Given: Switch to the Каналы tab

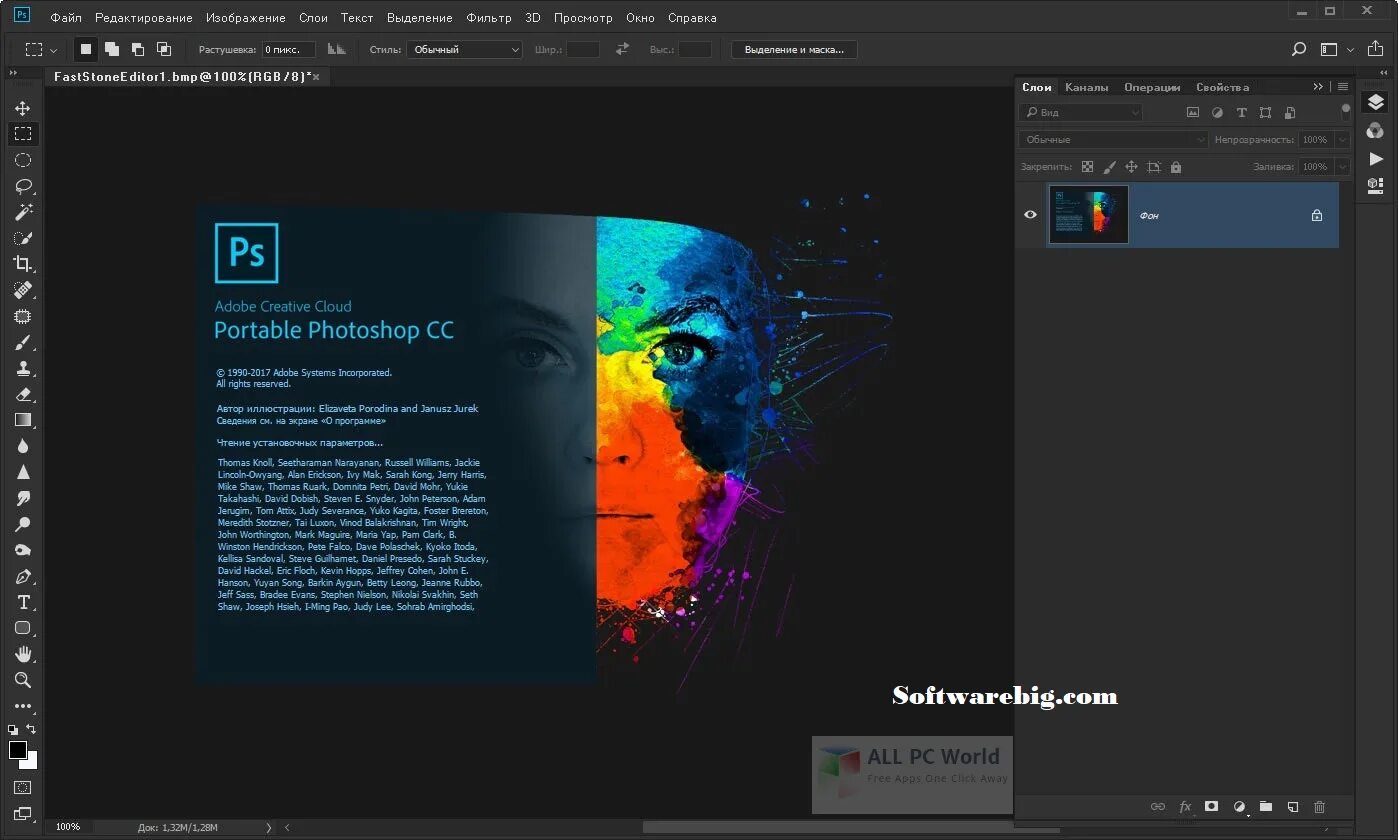Looking at the screenshot, I should click(1086, 87).
